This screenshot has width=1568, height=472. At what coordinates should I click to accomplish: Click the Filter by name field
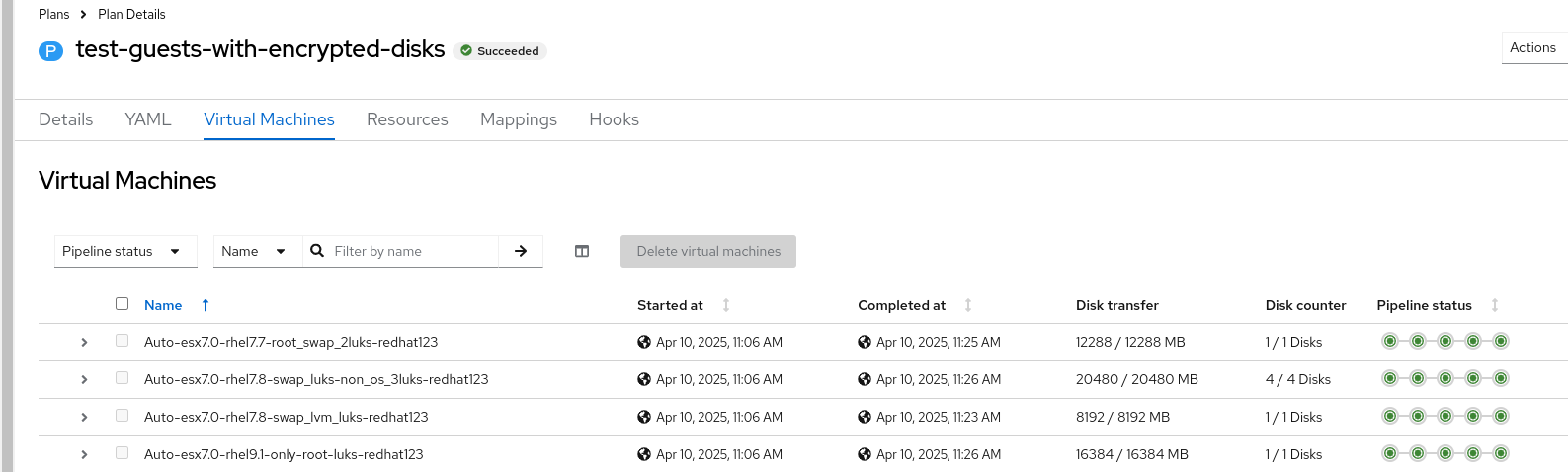click(413, 252)
